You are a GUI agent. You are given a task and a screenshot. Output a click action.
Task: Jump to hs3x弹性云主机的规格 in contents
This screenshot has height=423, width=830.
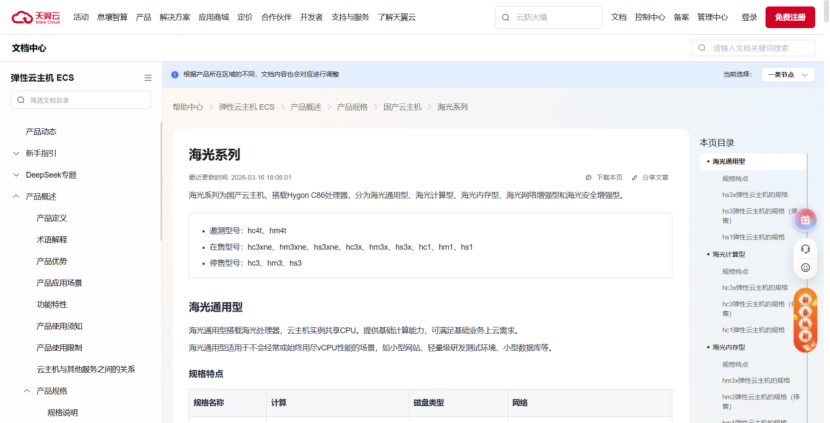click(755, 194)
